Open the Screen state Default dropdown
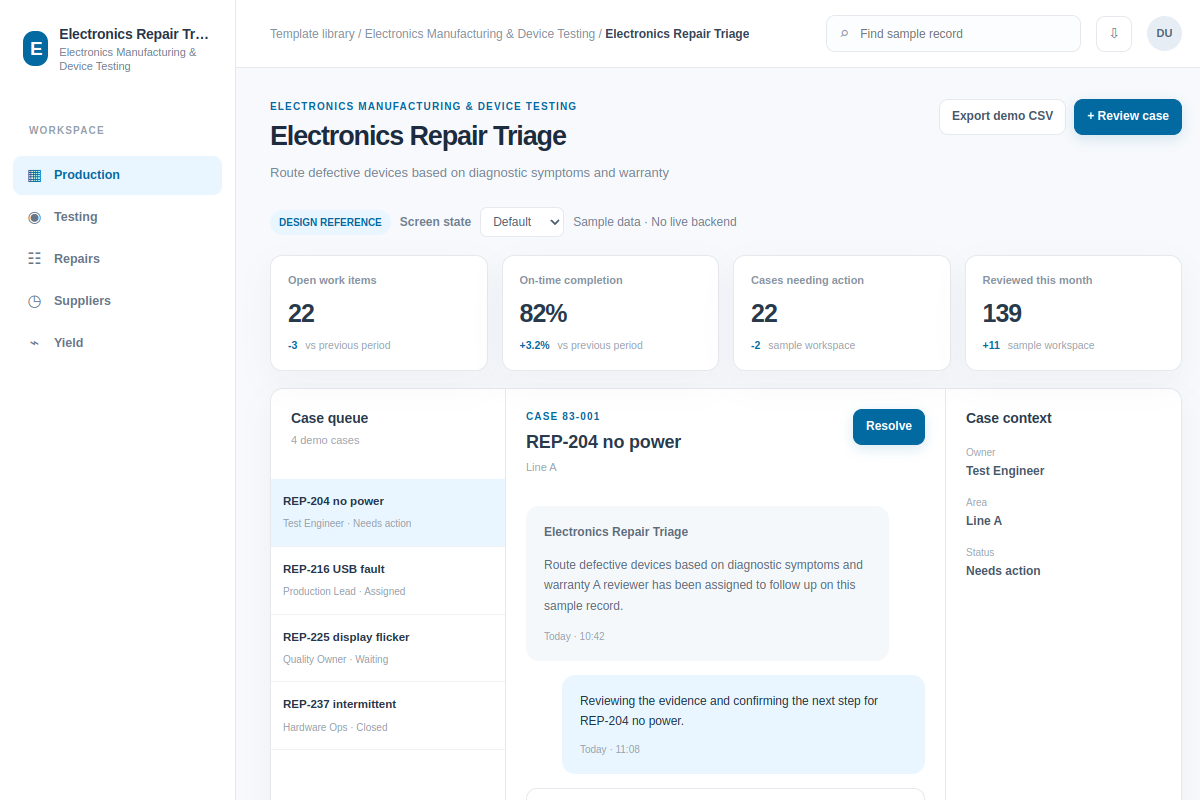Image resolution: width=1200 pixels, height=800 pixels. click(x=522, y=222)
